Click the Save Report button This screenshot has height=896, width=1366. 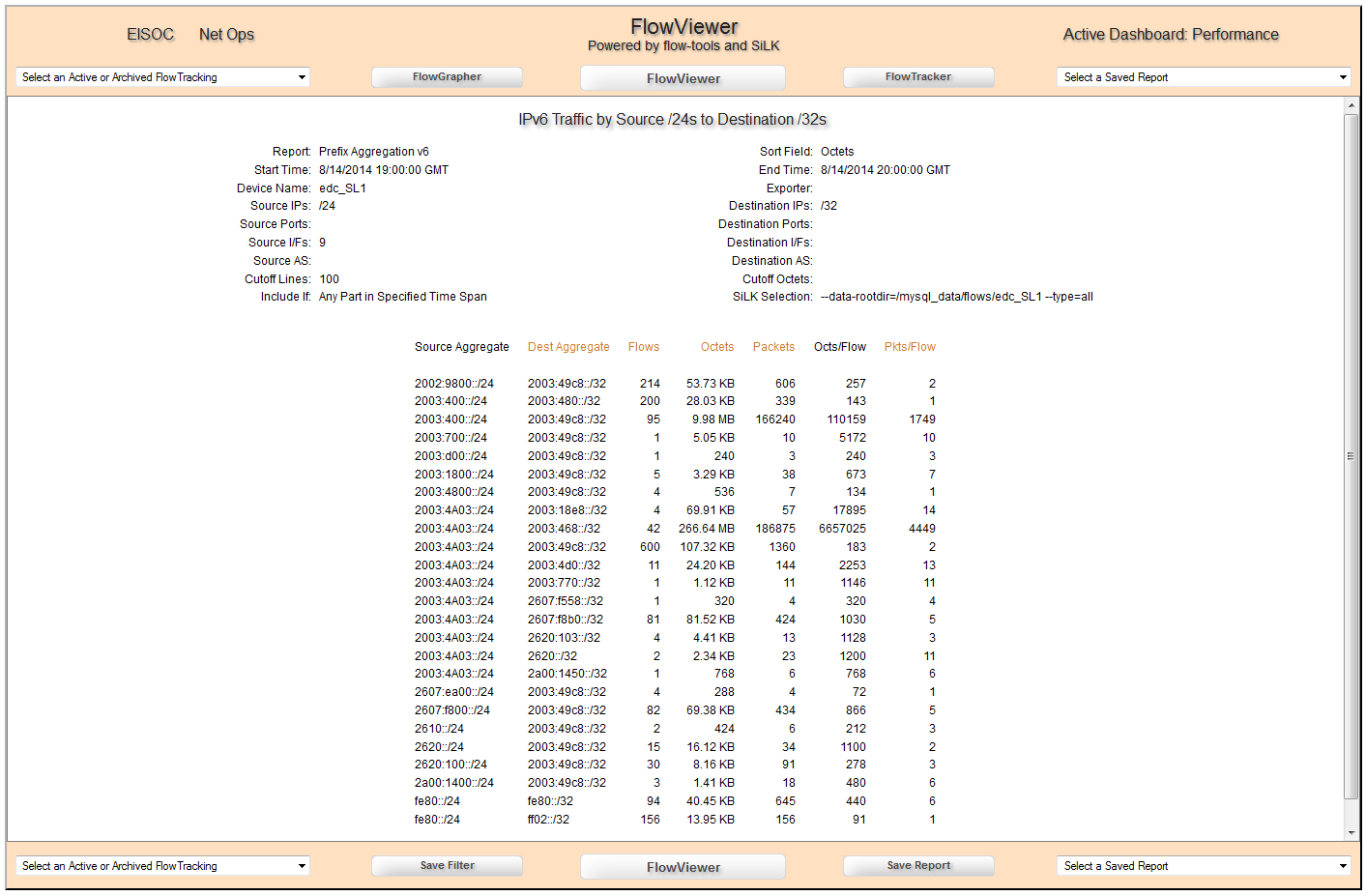(918, 865)
